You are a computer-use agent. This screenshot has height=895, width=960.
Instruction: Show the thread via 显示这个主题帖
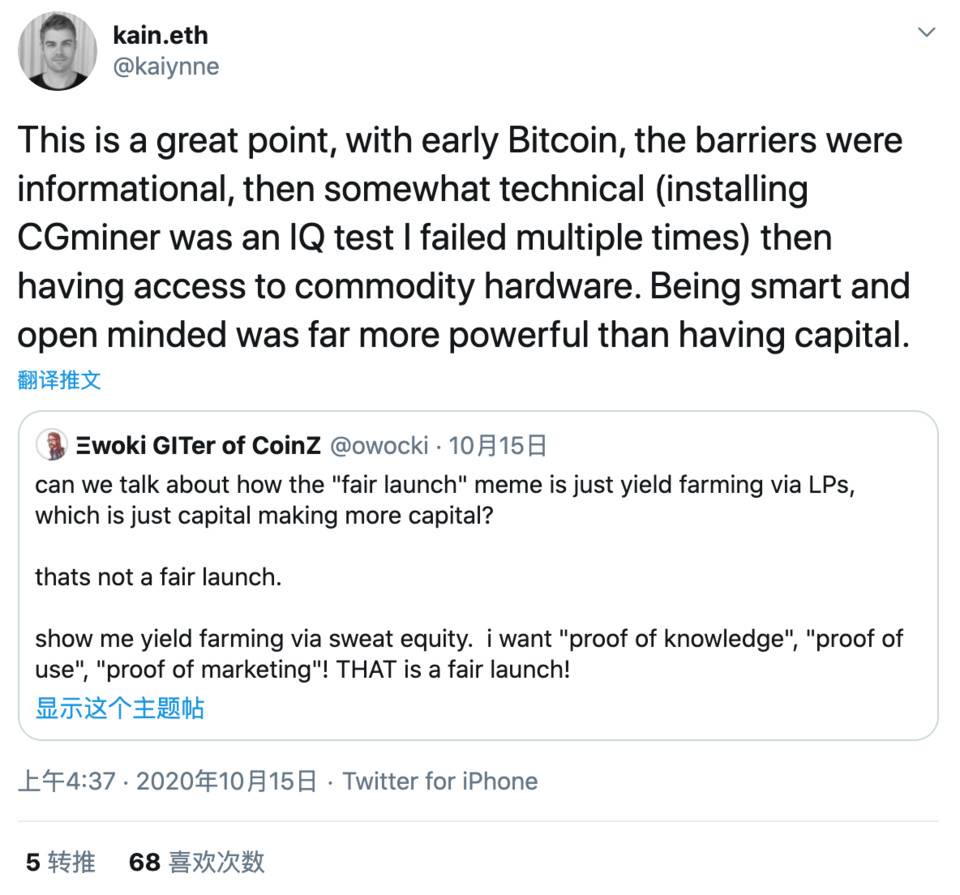(120, 708)
